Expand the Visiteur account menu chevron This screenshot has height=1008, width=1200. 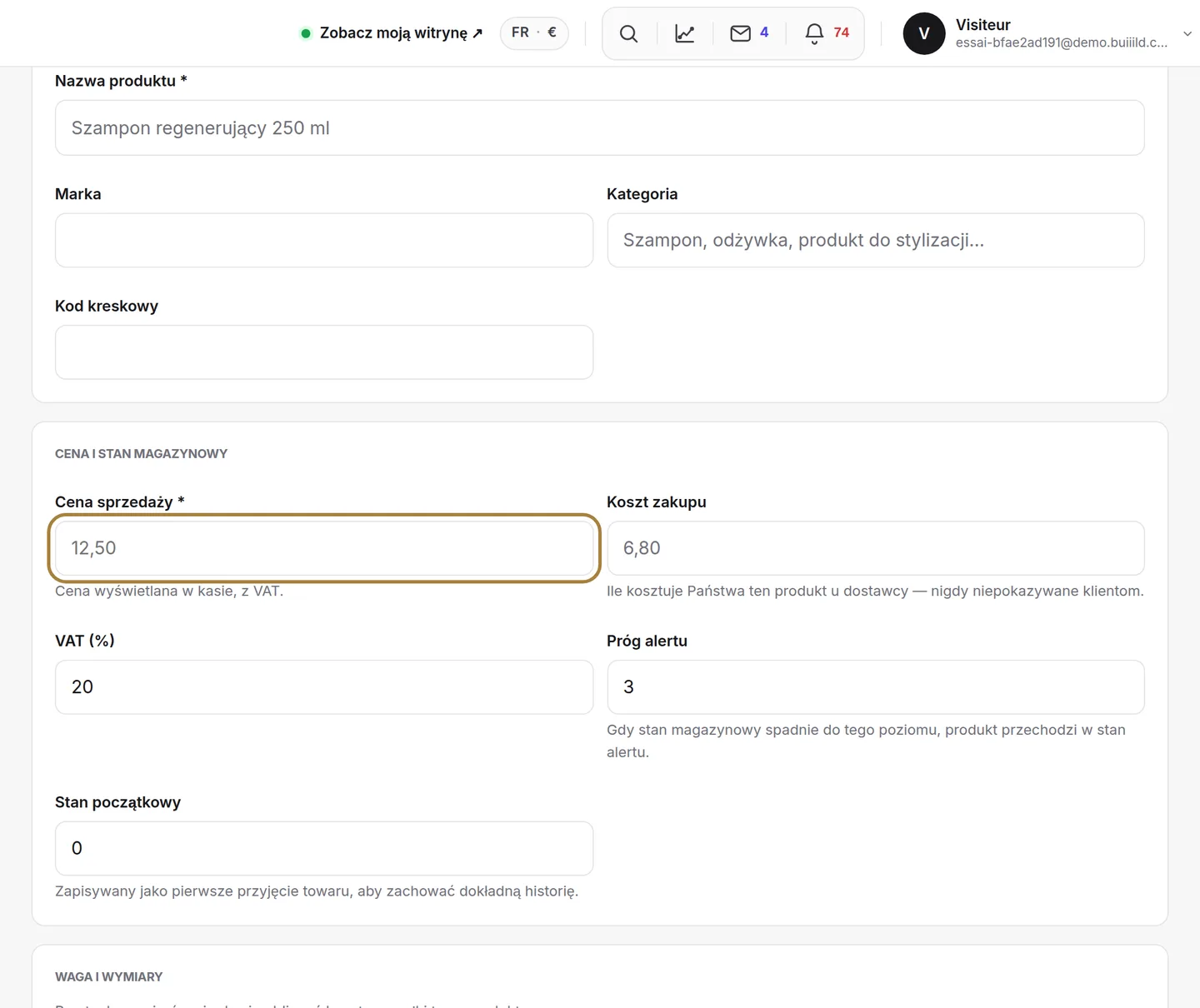(1187, 33)
